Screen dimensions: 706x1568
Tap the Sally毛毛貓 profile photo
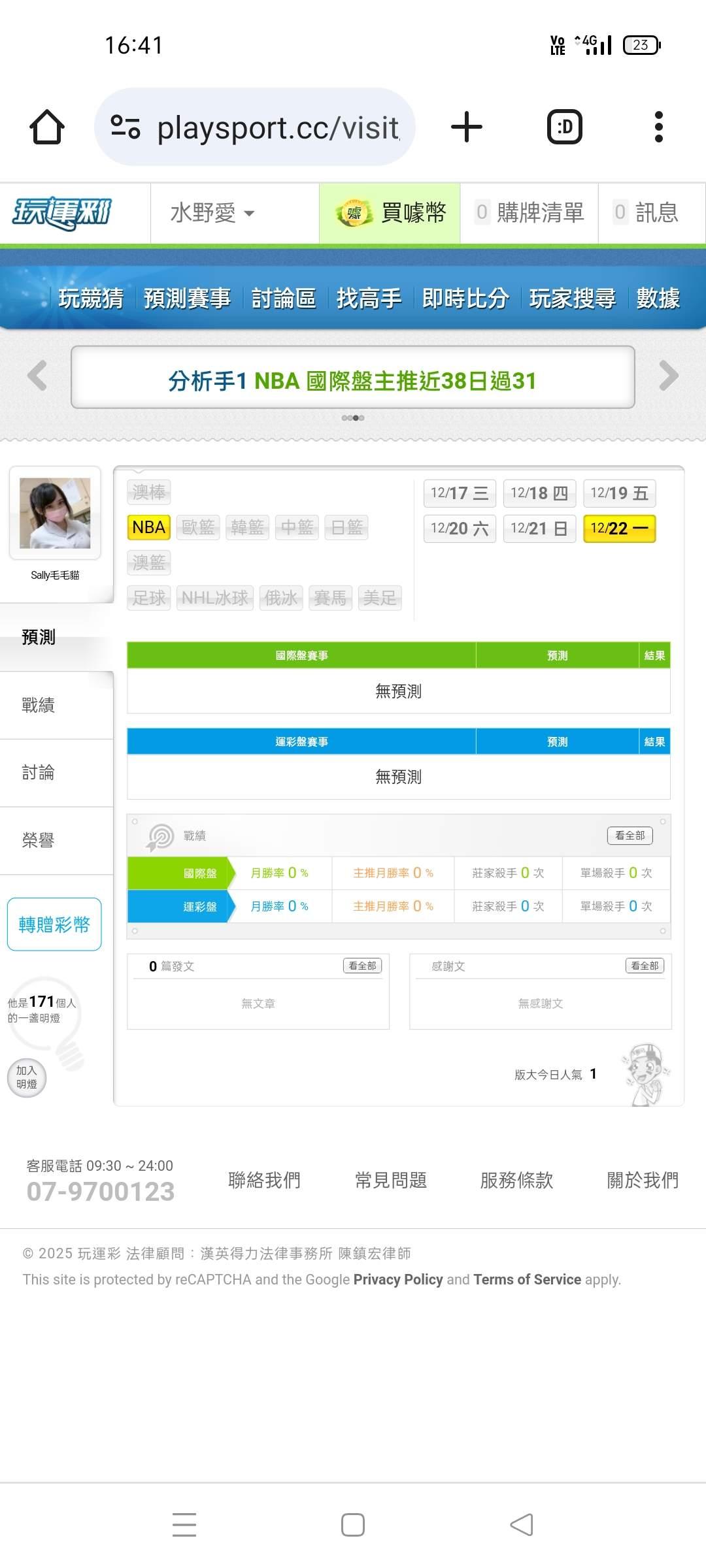coord(55,513)
